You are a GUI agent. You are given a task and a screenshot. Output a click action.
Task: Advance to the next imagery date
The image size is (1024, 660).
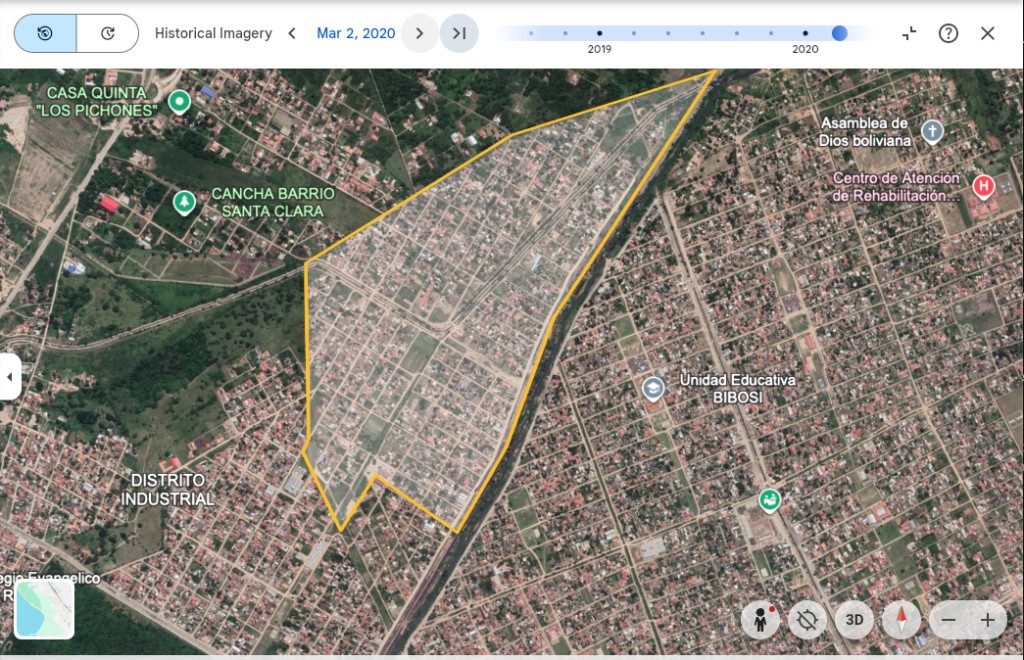pyautogui.click(x=419, y=33)
